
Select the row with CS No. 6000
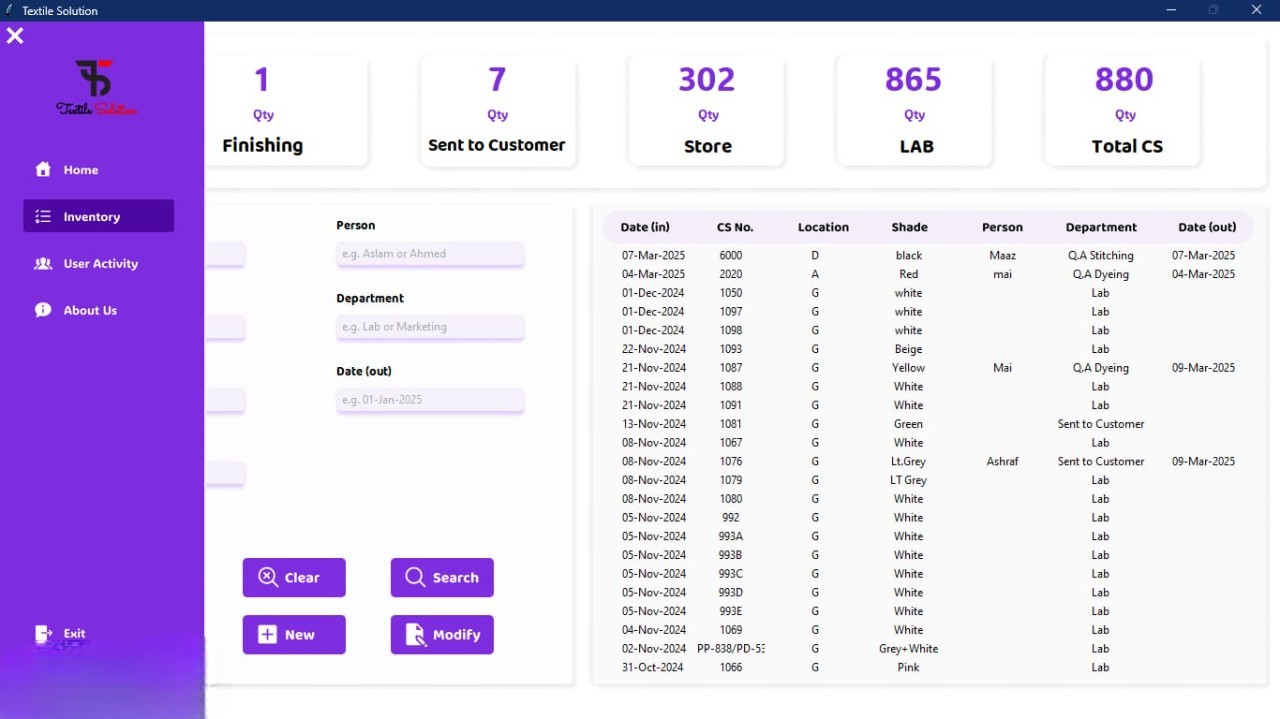pyautogui.click(x=730, y=256)
